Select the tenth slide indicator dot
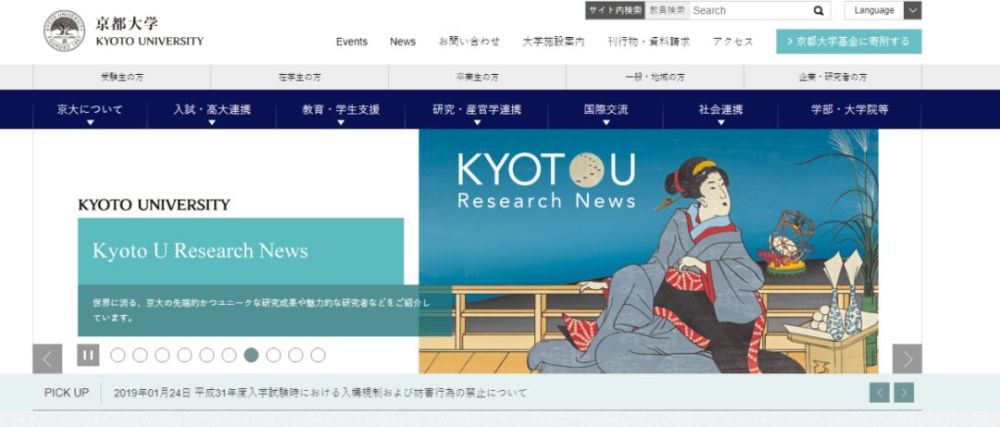Screen dimensions: 1000x427 (318, 355)
